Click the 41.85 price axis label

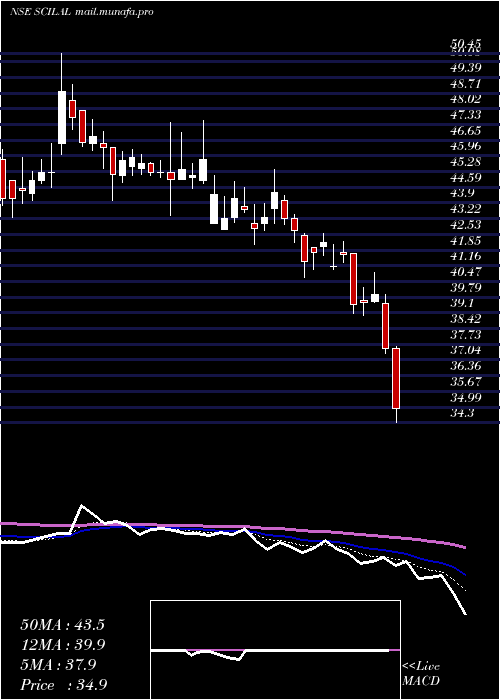[466, 240]
